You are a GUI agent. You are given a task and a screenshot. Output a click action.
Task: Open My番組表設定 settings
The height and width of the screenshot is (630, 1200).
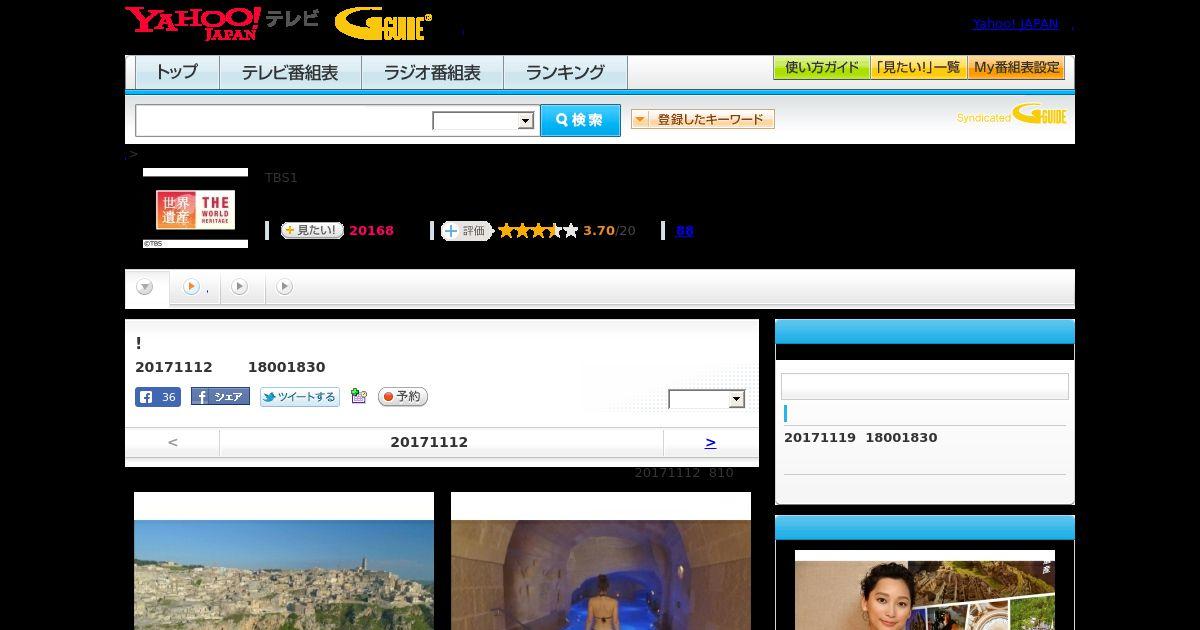(x=1016, y=68)
